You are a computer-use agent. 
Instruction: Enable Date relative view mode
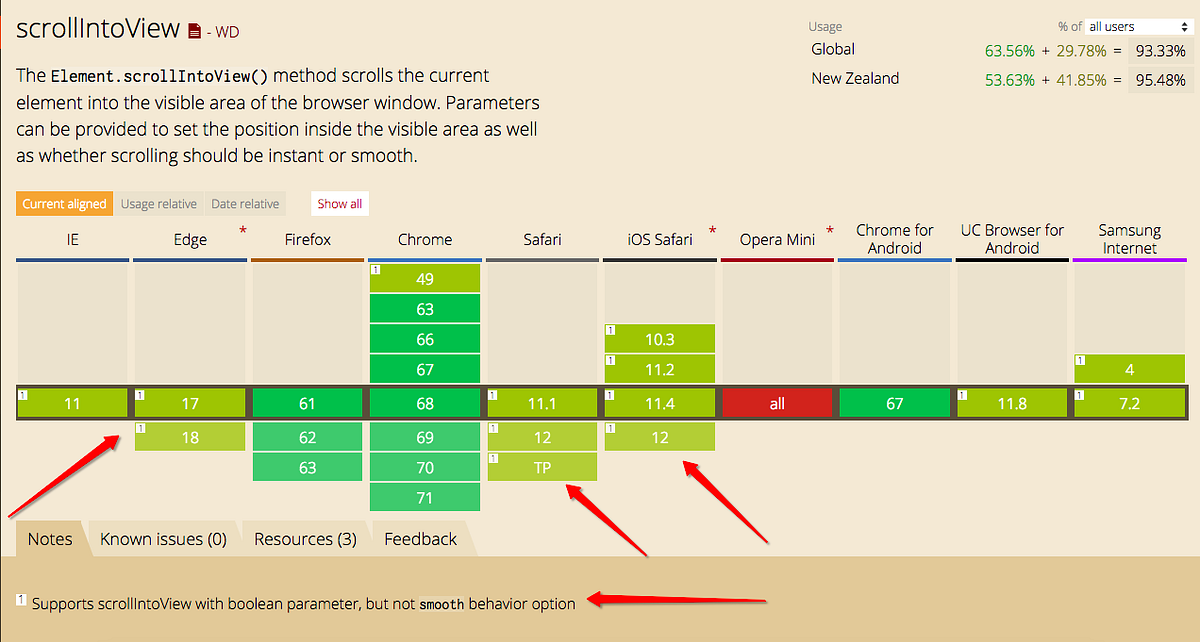point(245,203)
